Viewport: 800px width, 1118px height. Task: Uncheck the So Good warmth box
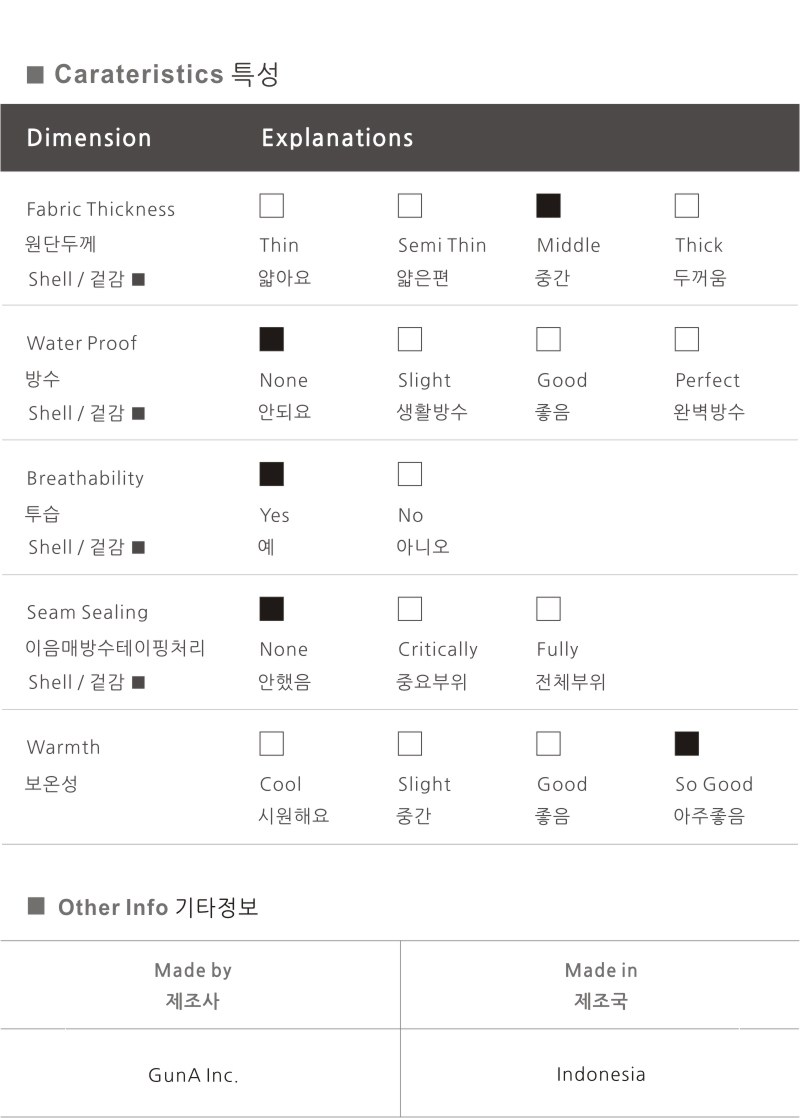[x=687, y=744]
